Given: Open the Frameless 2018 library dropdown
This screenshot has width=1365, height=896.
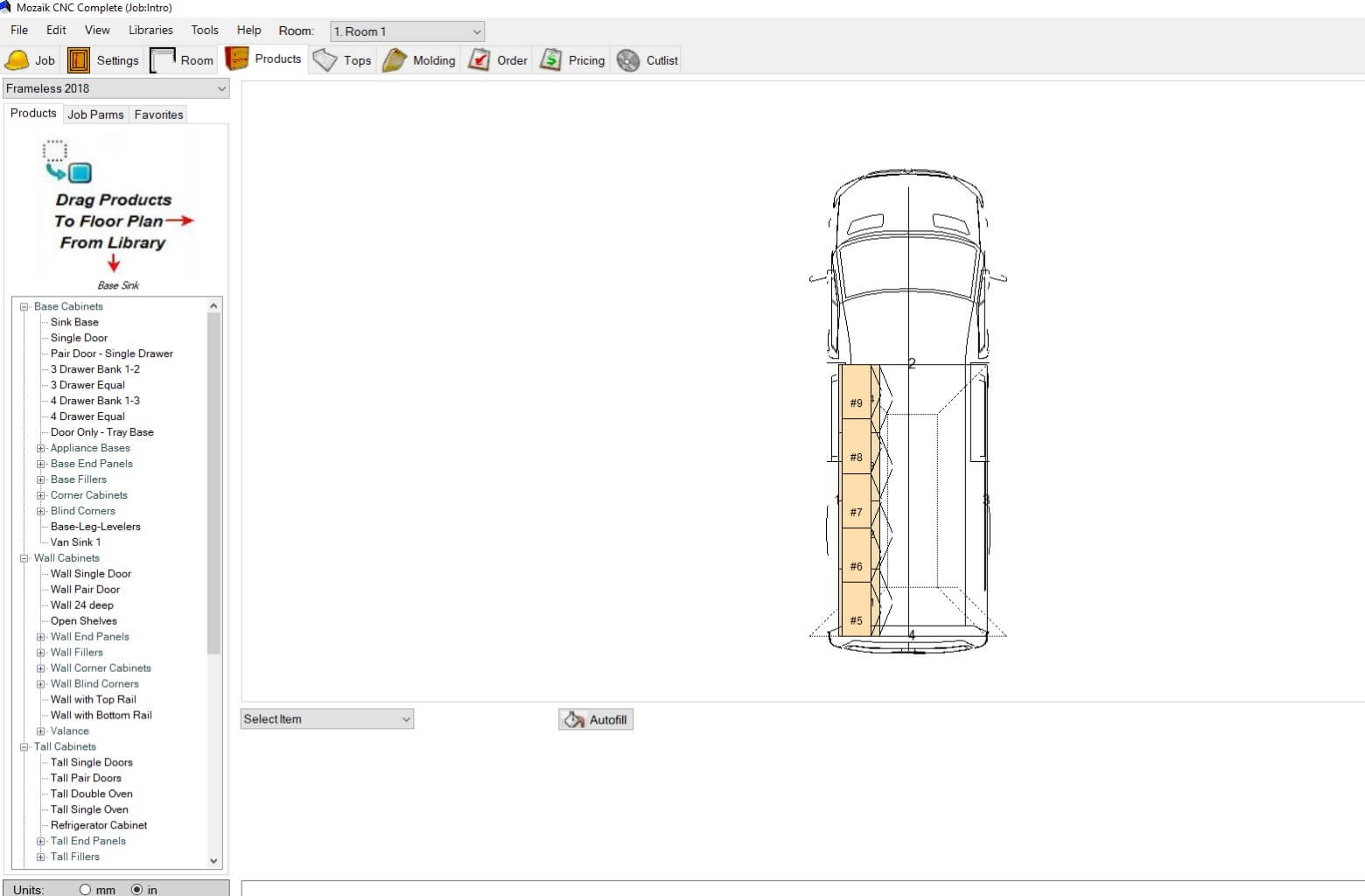Looking at the screenshot, I should (115, 88).
